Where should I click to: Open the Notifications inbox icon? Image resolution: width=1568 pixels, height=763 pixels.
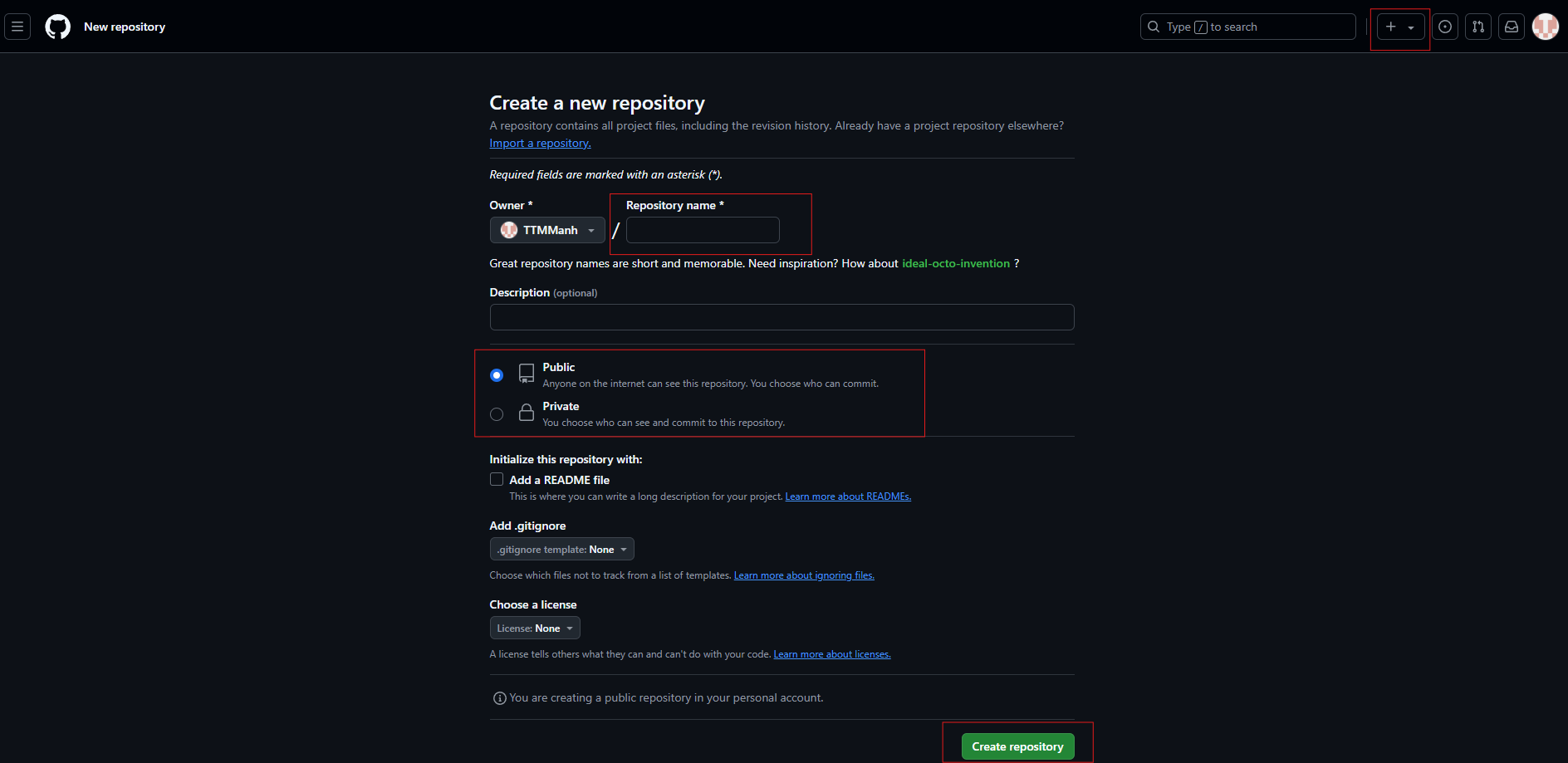pos(1512,27)
